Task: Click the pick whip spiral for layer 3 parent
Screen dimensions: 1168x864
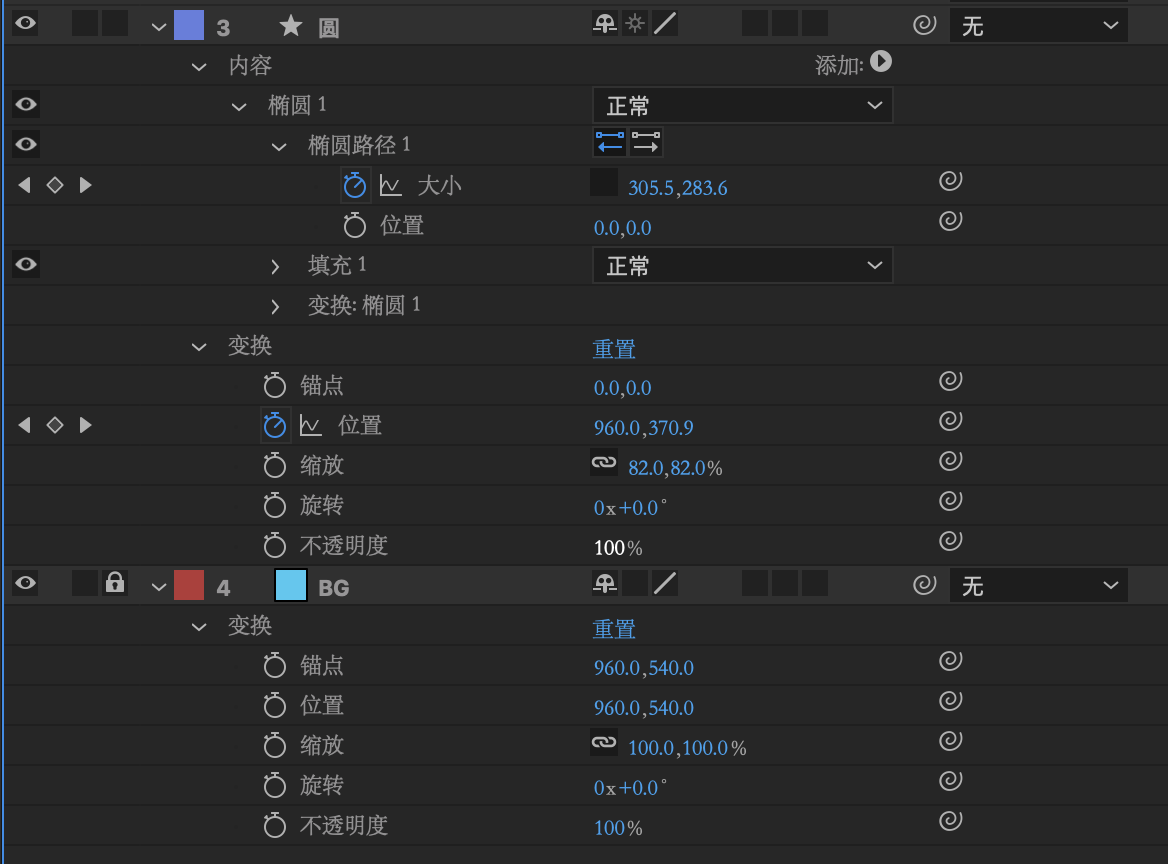Action: [925, 25]
